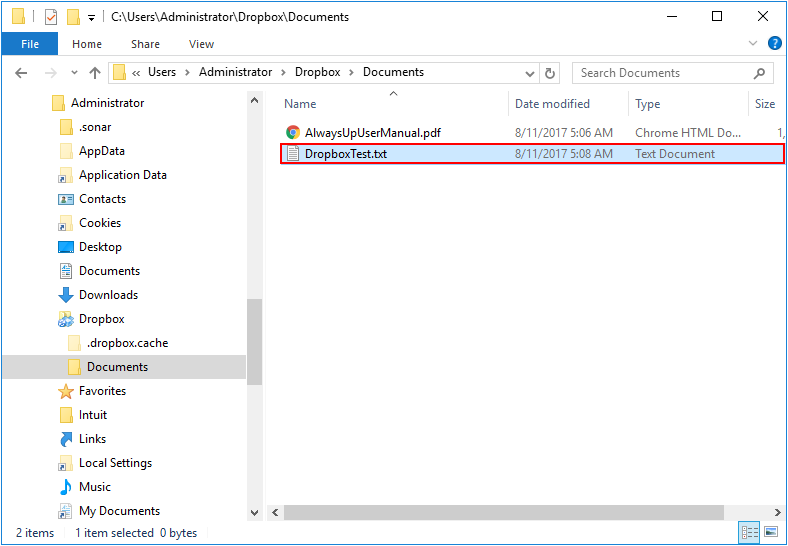Click the Downloads arrow icon in tree
The width and height of the screenshot is (788, 546).
click(x=66, y=295)
